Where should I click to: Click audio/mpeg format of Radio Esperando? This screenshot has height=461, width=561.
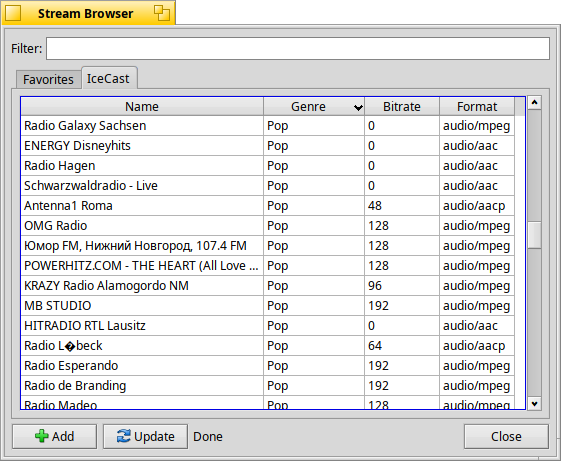[476, 366]
